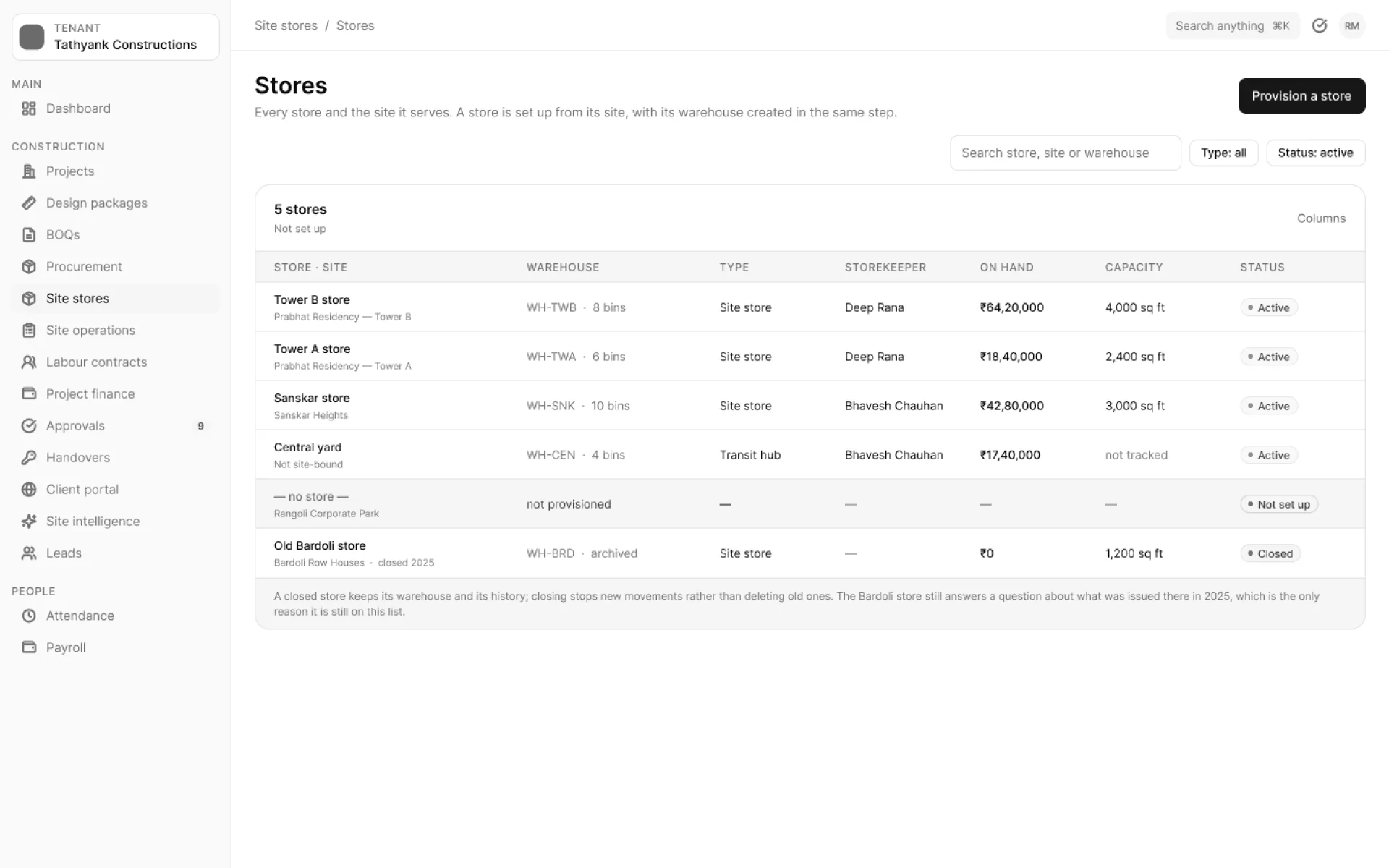Open the Status: active filter dropdown
Image resolution: width=1389 pixels, height=868 pixels.
[1315, 153]
